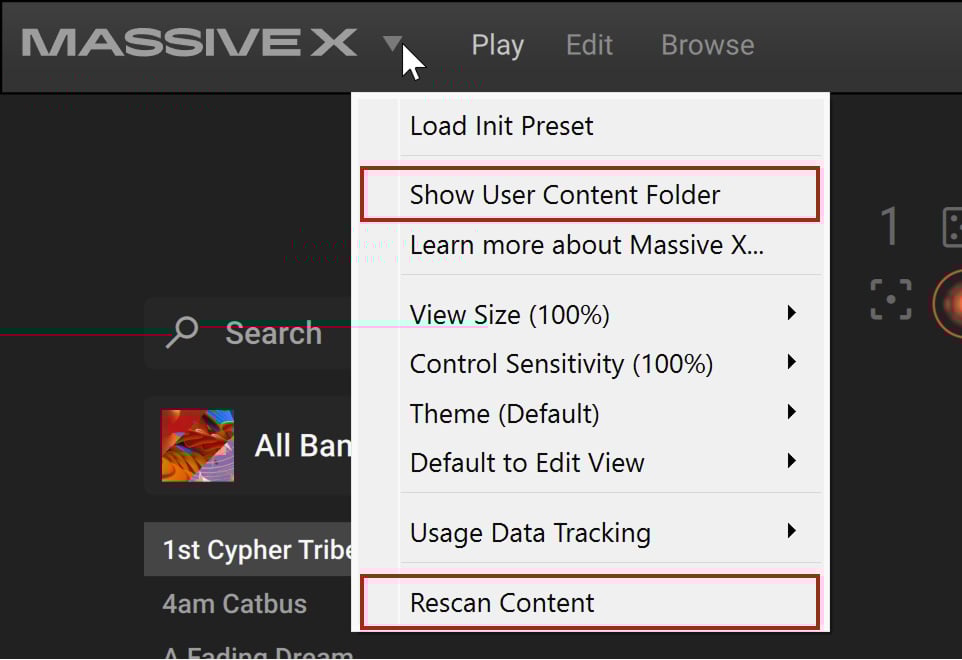Select the All Banks artwork thumbnail
This screenshot has width=962, height=660.
point(198,445)
